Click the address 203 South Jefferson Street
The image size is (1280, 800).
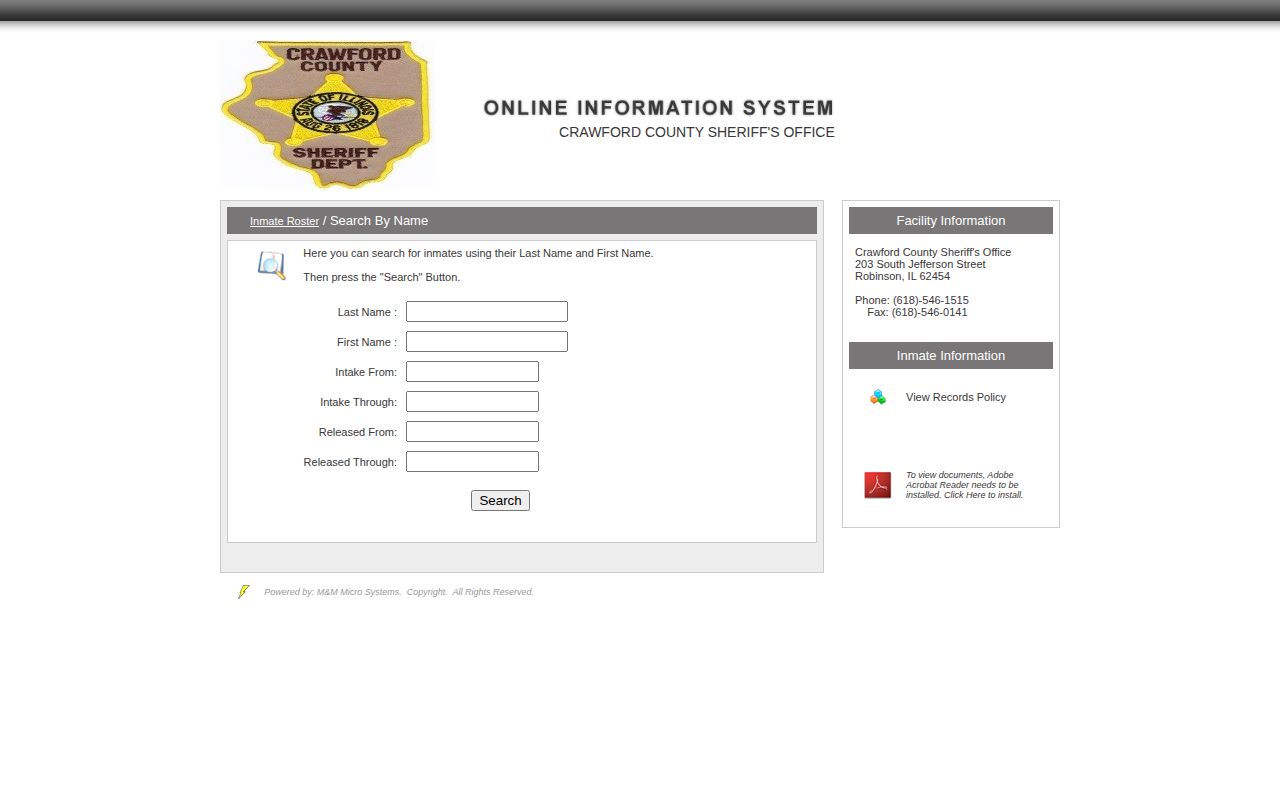coord(920,264)
